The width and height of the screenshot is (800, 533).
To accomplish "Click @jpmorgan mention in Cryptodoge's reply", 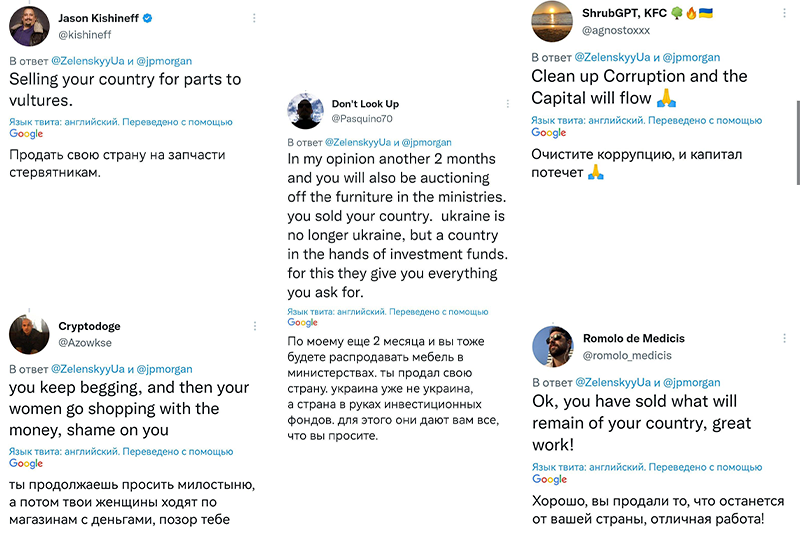I will pos(164,369).
